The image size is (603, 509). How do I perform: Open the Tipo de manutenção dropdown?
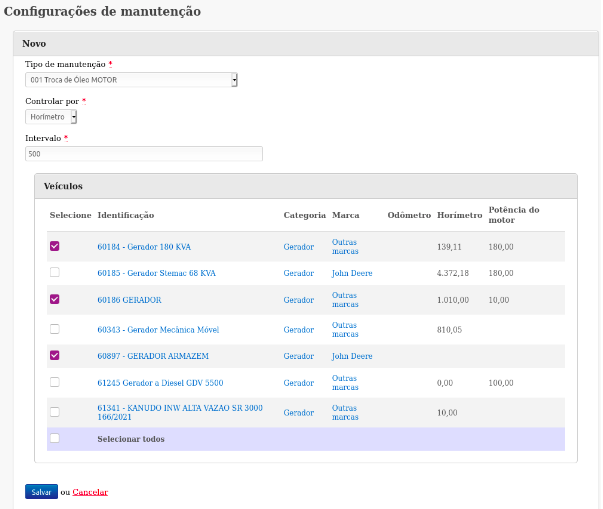(x=131, y=80)
